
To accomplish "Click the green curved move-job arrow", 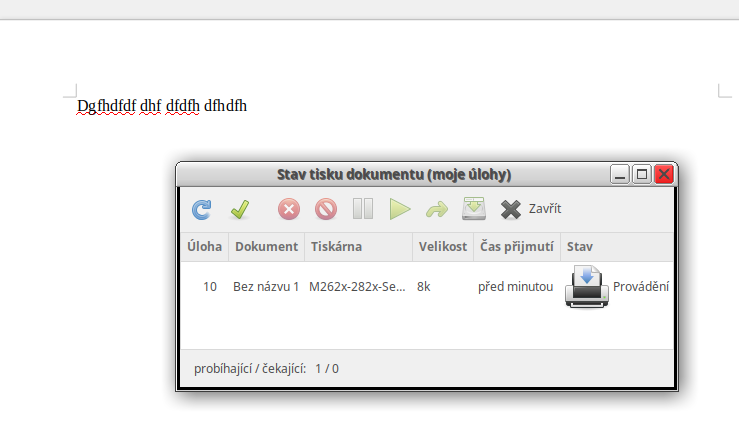I will pos(436,210).
